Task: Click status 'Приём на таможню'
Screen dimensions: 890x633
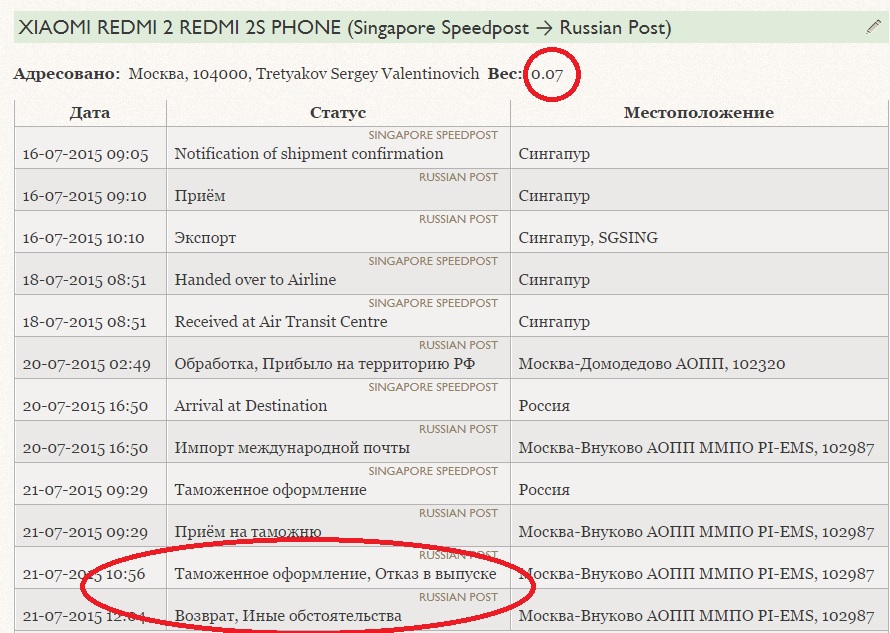Action: pyautogui.click(x=247, y=532)
